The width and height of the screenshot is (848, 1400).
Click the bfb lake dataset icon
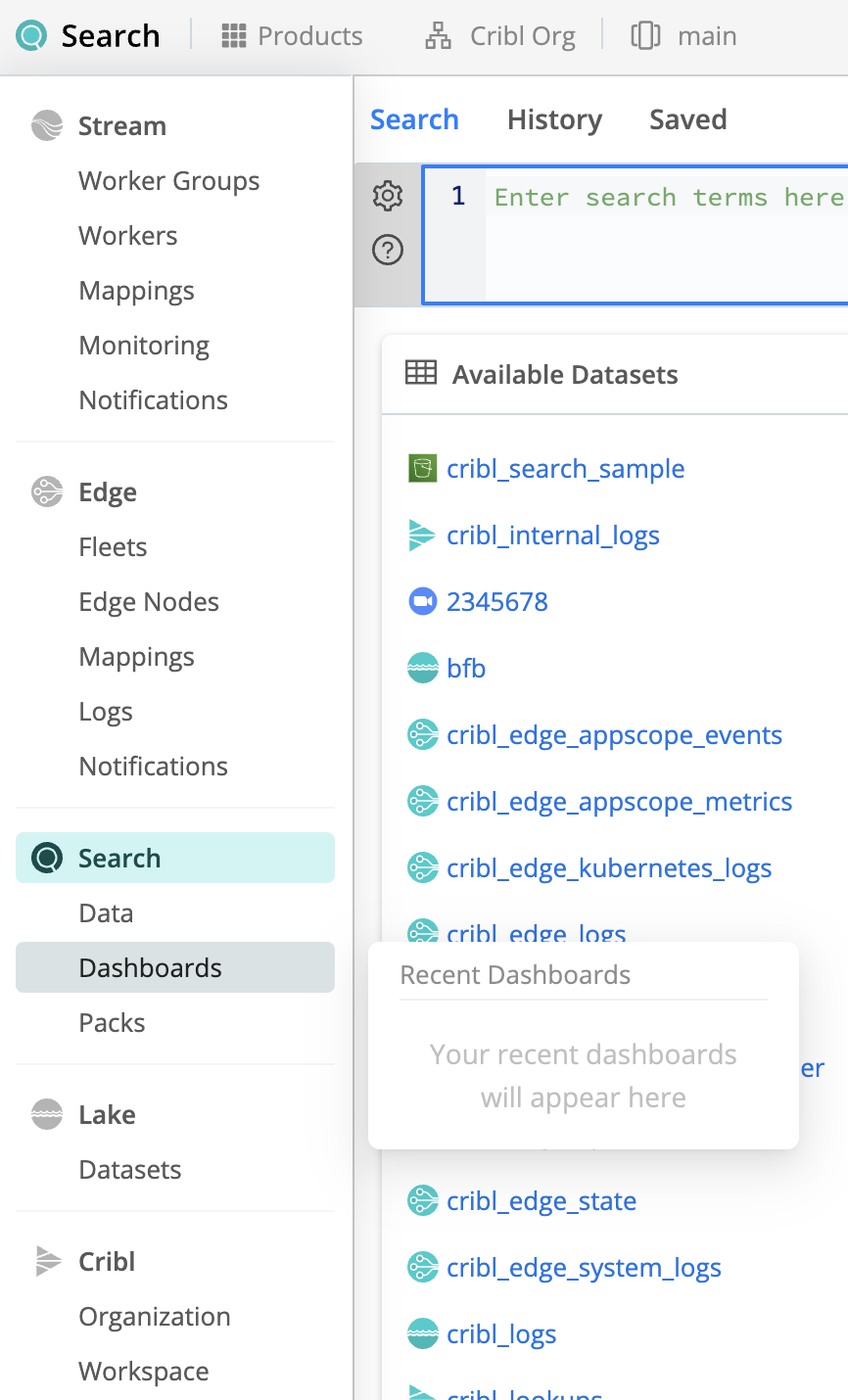pyautogui.click(x=422, y=668)
